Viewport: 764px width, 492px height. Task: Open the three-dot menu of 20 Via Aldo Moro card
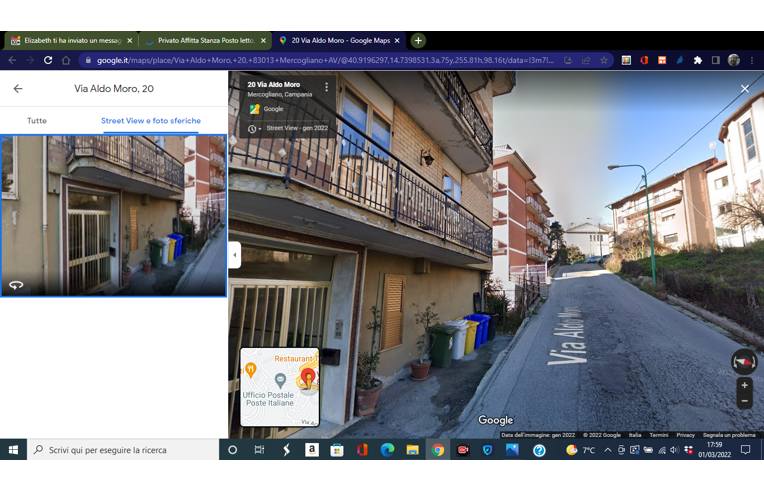(x=326, y=87)
